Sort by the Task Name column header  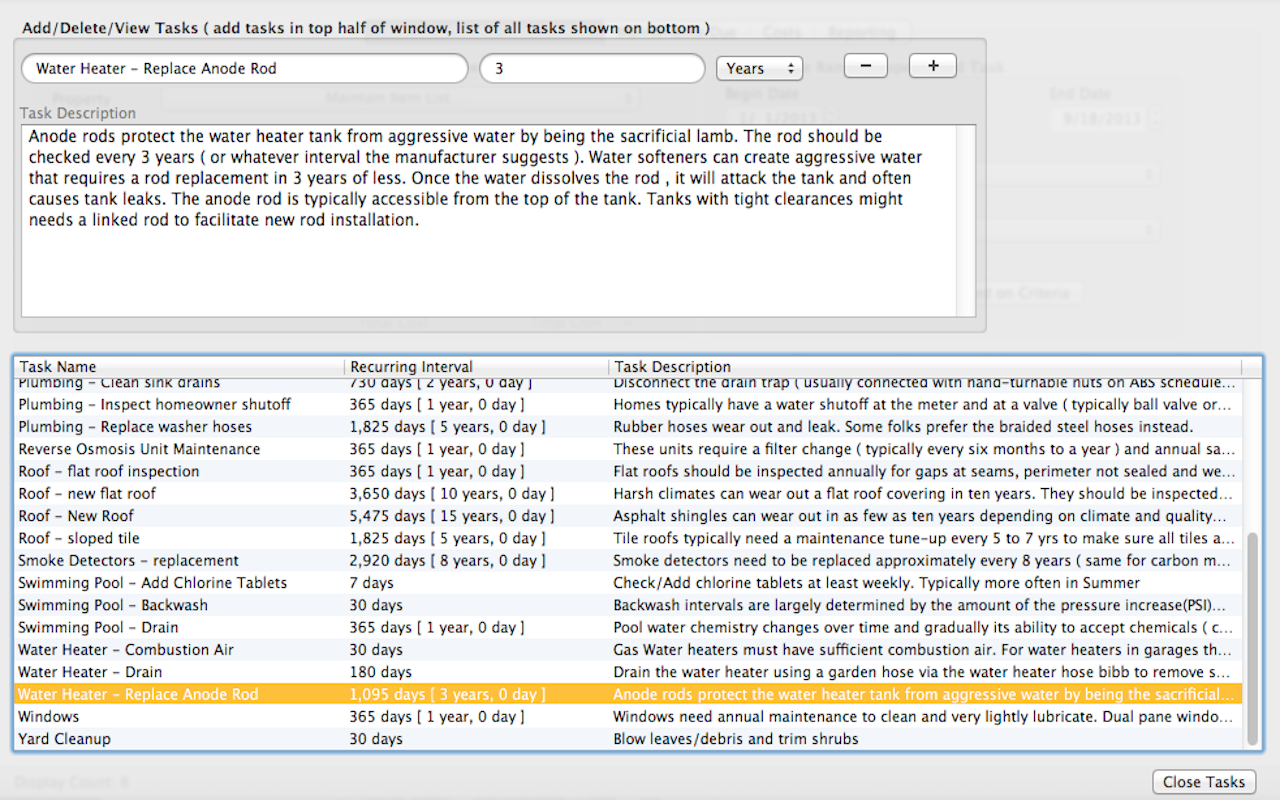coord(180,367)
